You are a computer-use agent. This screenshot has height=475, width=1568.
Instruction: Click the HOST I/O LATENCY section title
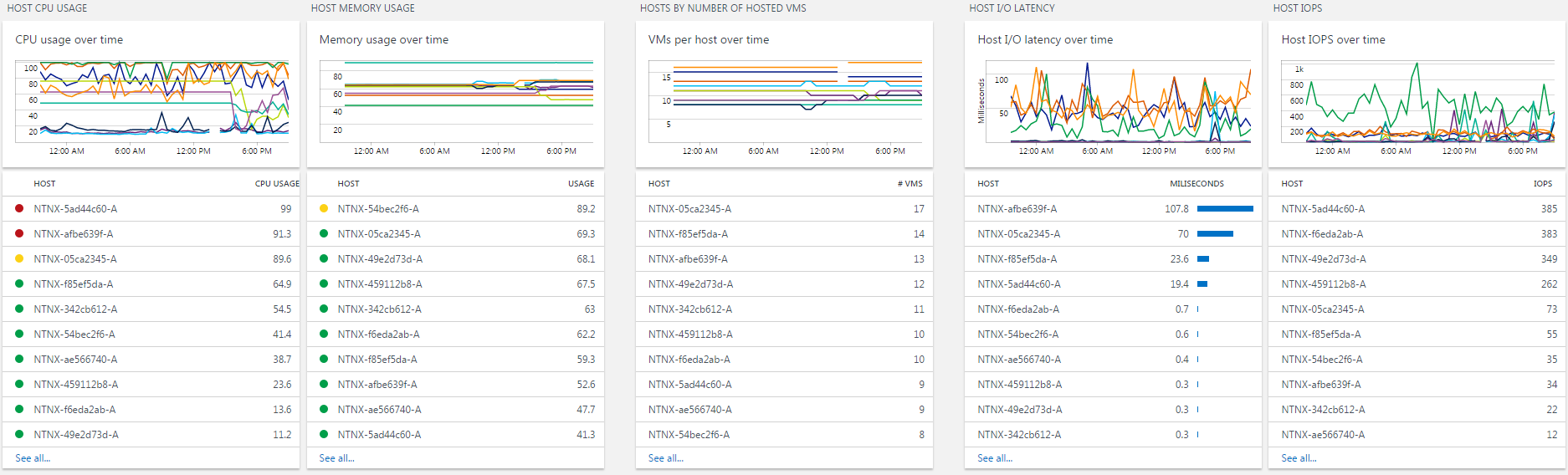click(x=1012, y=8)
